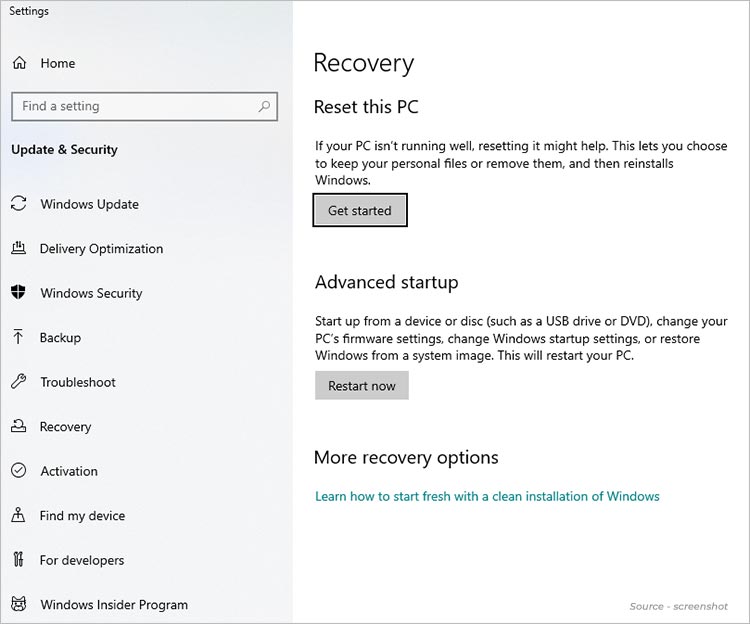Select the Backup label

(60, 338)
